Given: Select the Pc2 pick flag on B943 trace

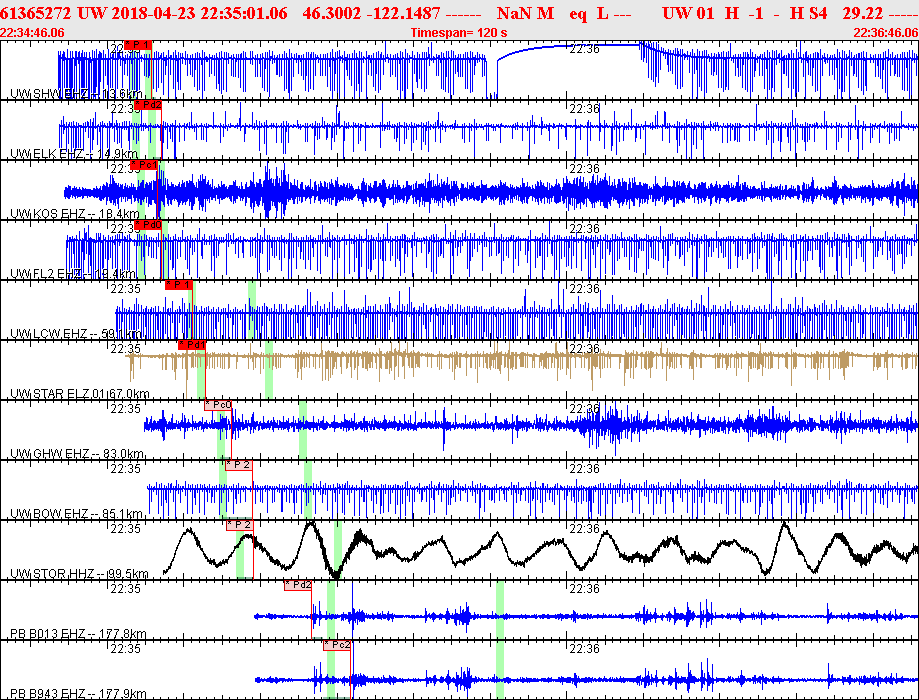Looking at the screenshot, I should pyautogui.click(x=337, y=645).
